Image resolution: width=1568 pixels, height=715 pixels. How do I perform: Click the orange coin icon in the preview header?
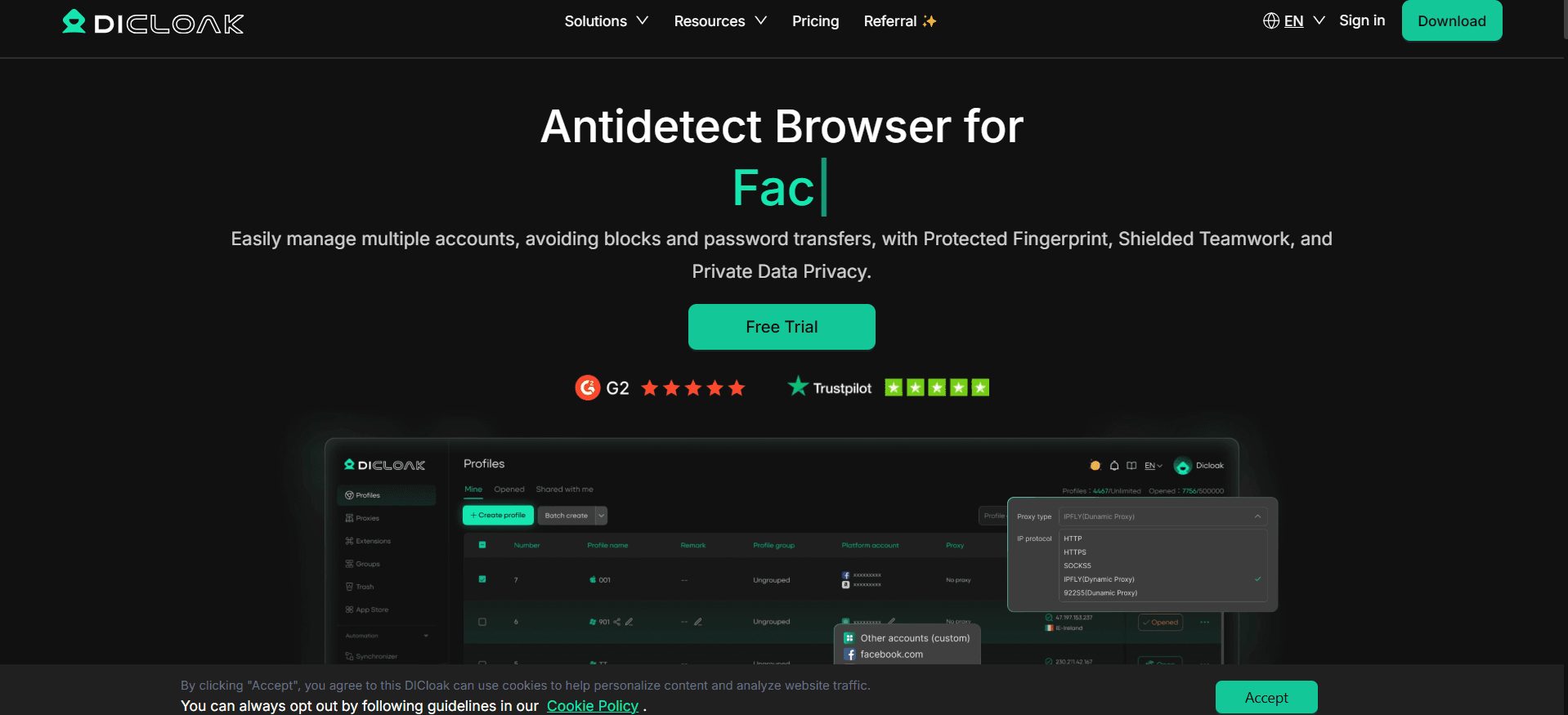pyautogui.click(x=1095, y=466)
